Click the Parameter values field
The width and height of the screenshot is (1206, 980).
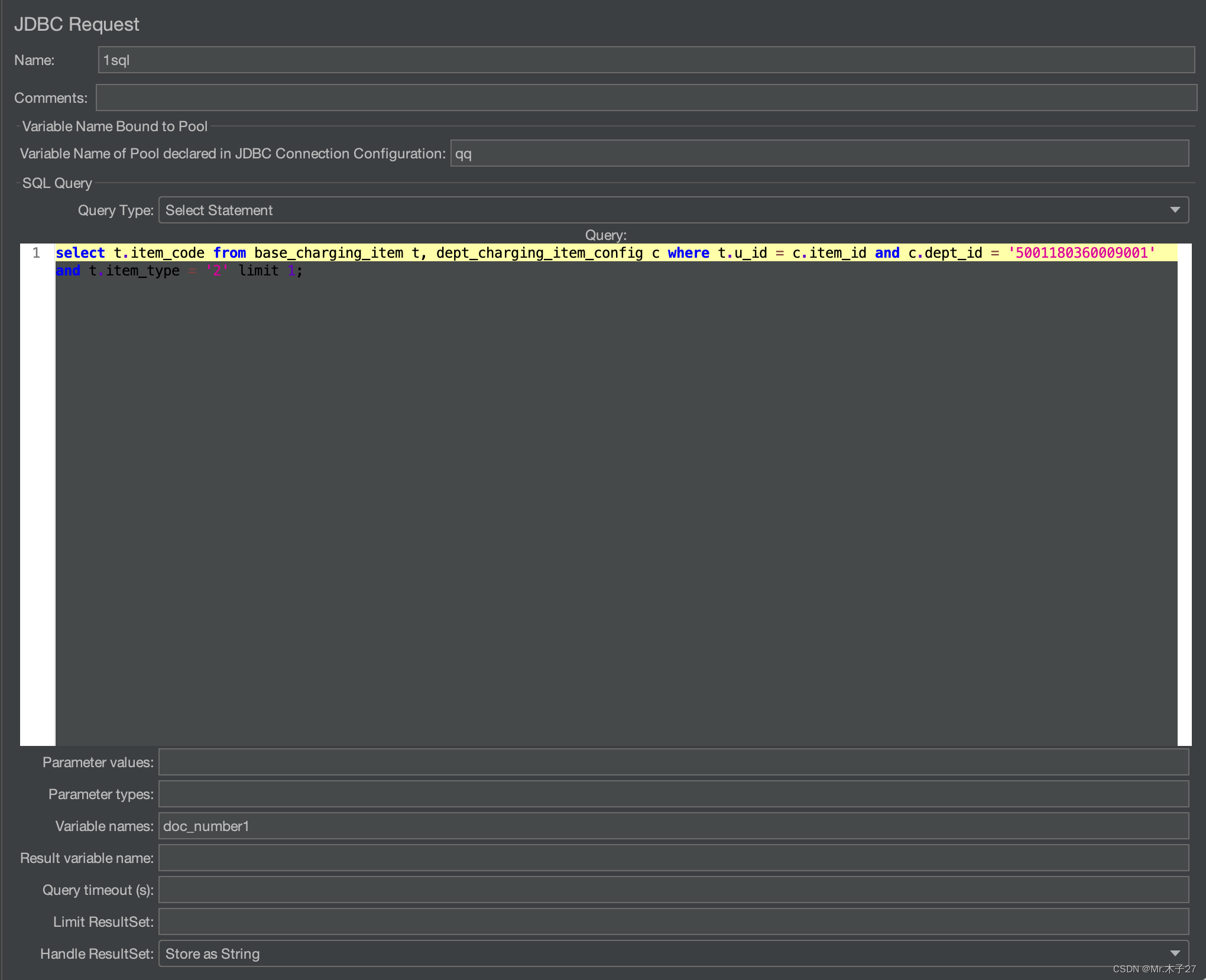coord(673,762)
